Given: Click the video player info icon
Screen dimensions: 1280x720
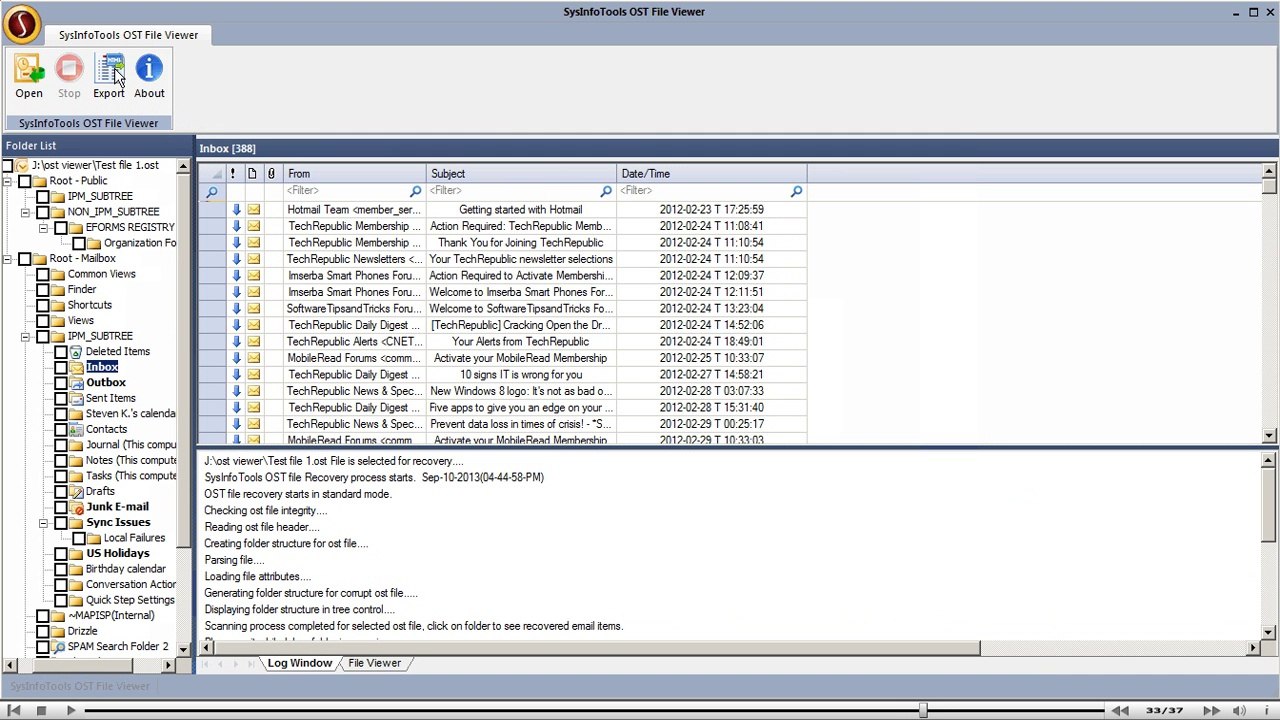Looking at the screenshot, I should pyautogui.click(x=1266, y=710).
